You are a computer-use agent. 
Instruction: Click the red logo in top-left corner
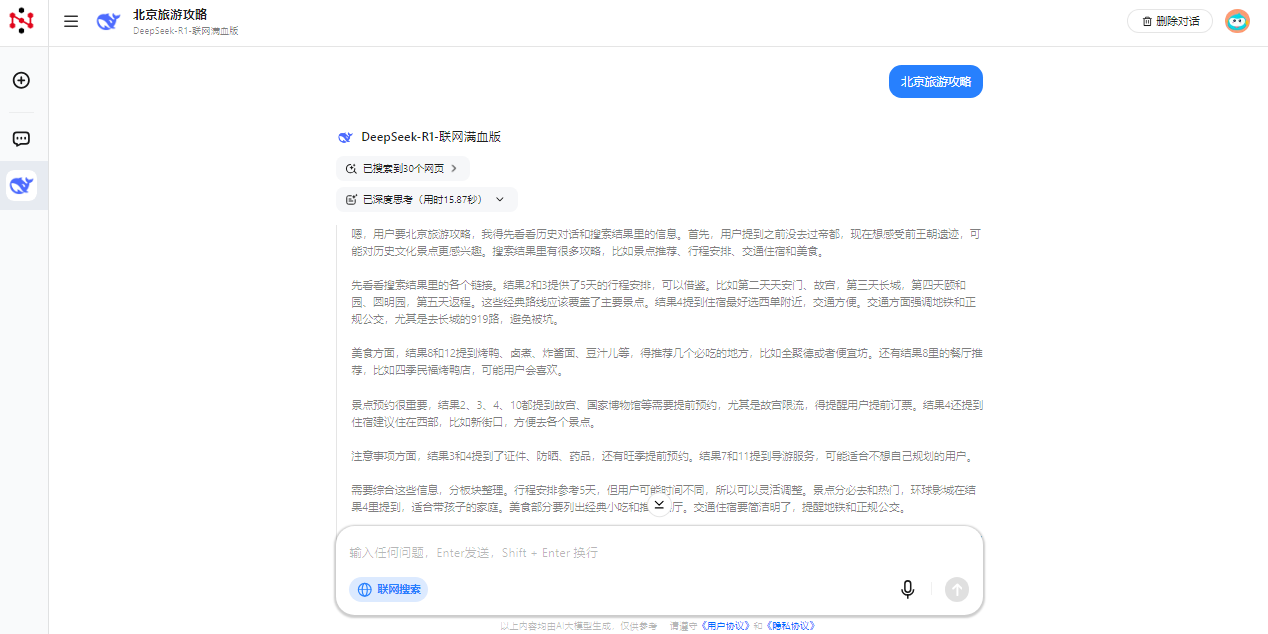21,20
